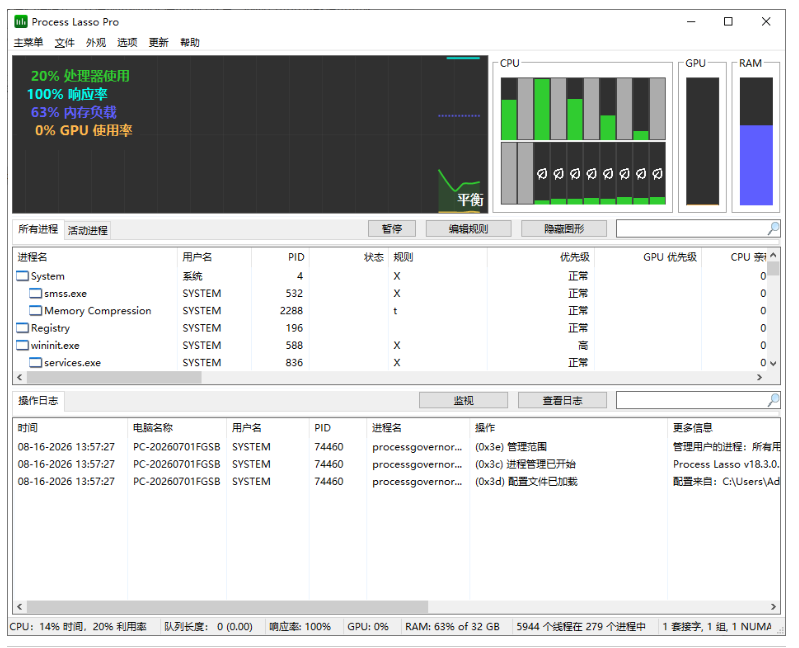799x648 pixels.
Task: Open the 帮助 menu
Action: (190, 42)
